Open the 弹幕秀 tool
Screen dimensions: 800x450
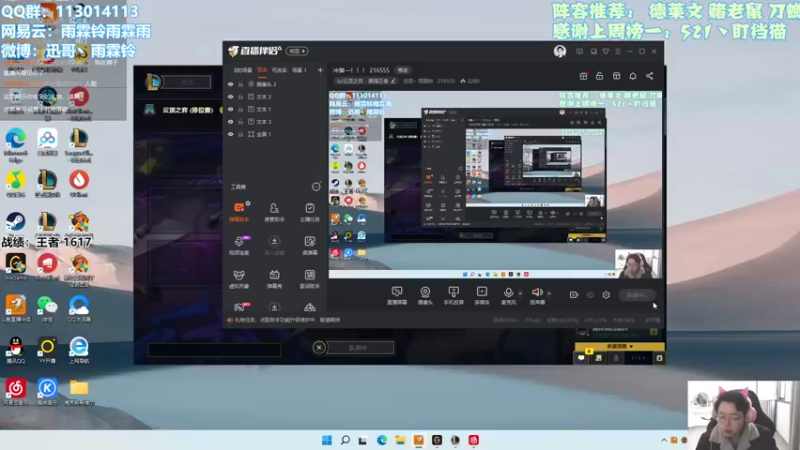(x=274, y=279)
